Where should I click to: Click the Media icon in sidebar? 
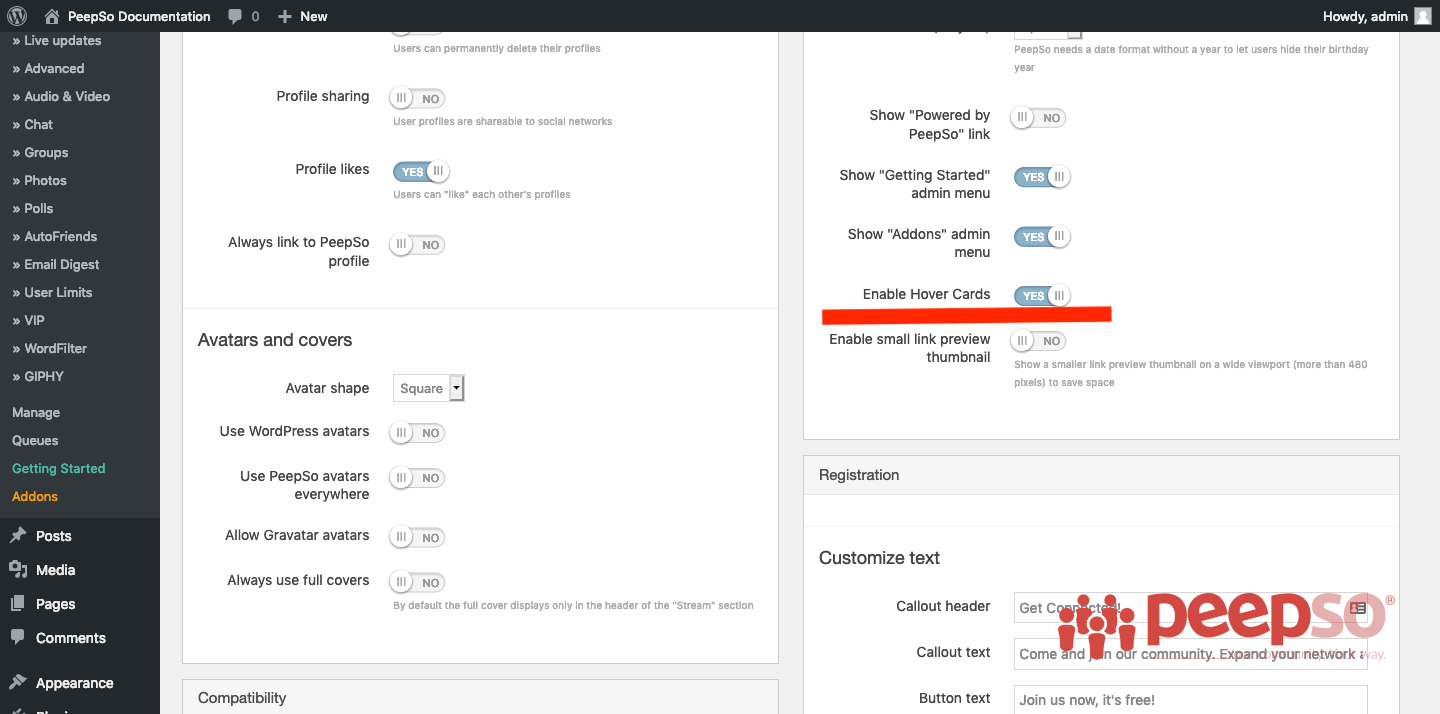[x=18, y=570]
